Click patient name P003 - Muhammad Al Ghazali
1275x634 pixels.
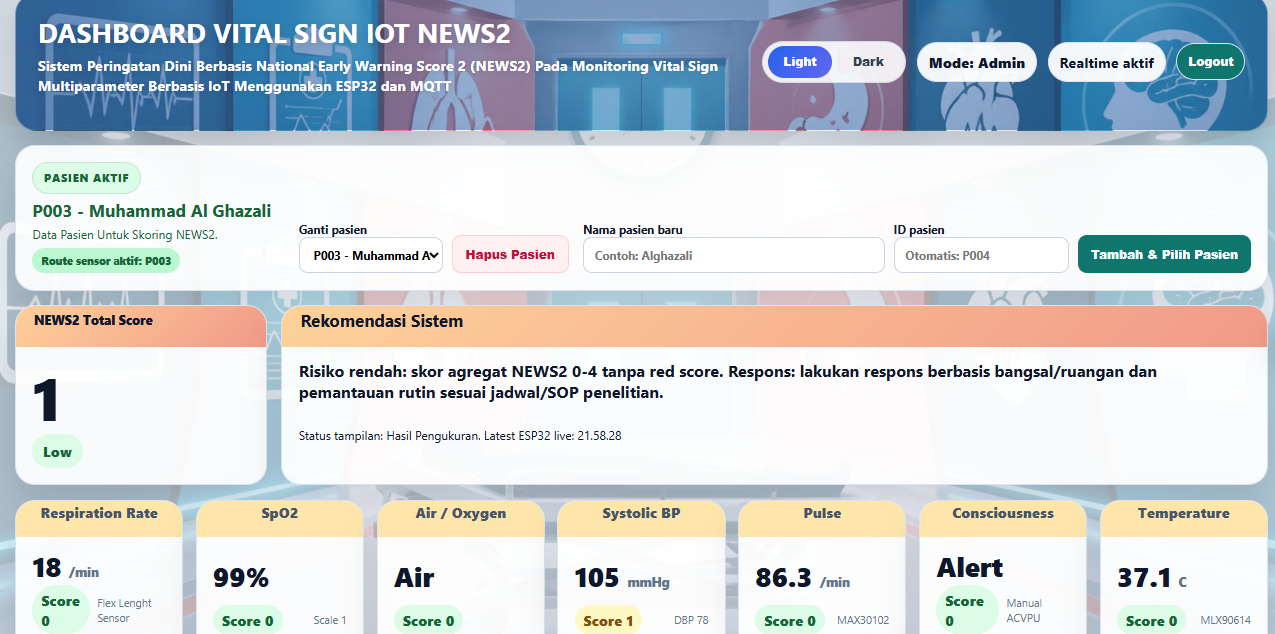[152, 211]
